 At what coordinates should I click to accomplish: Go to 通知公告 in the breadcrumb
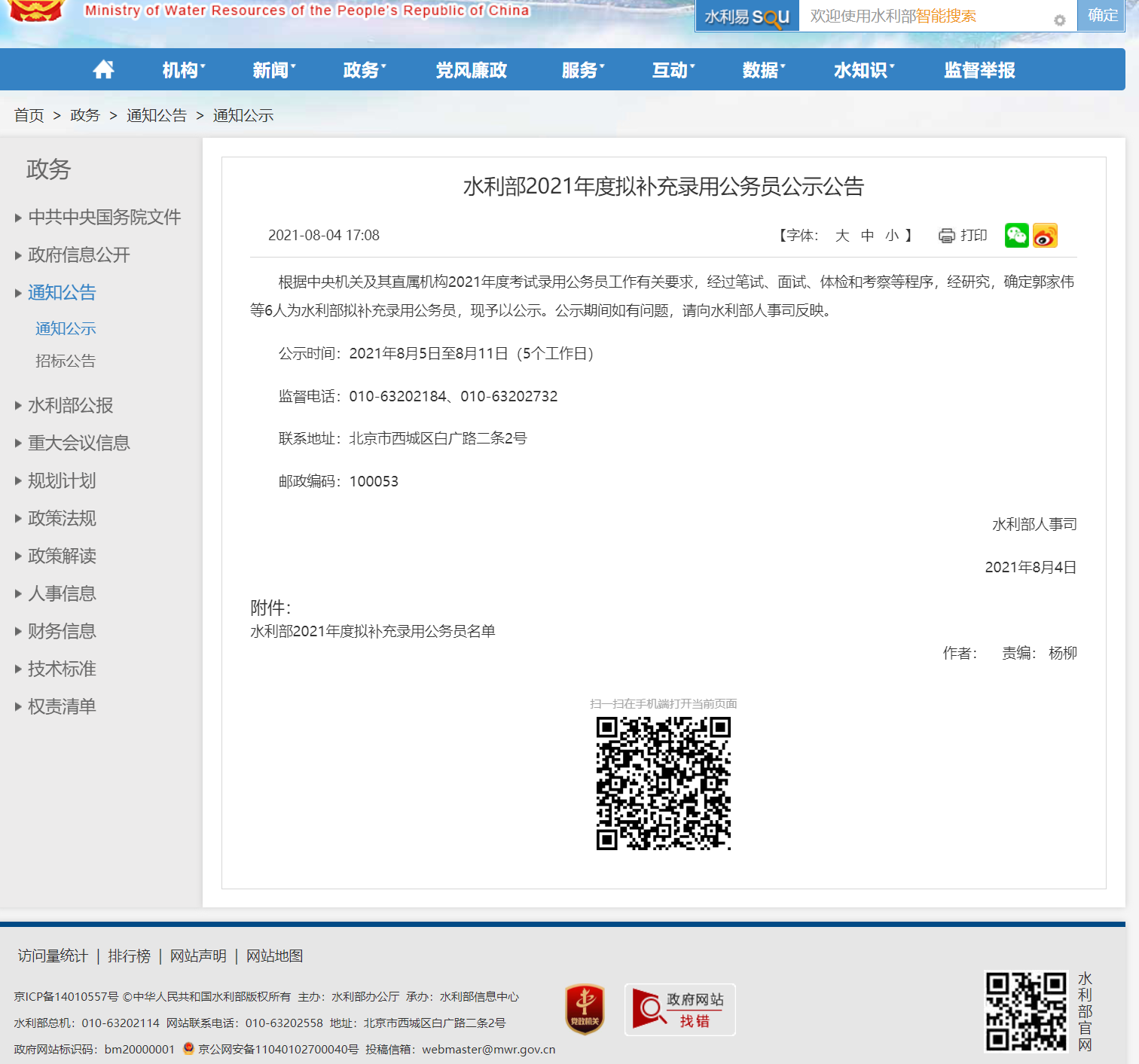157,115
